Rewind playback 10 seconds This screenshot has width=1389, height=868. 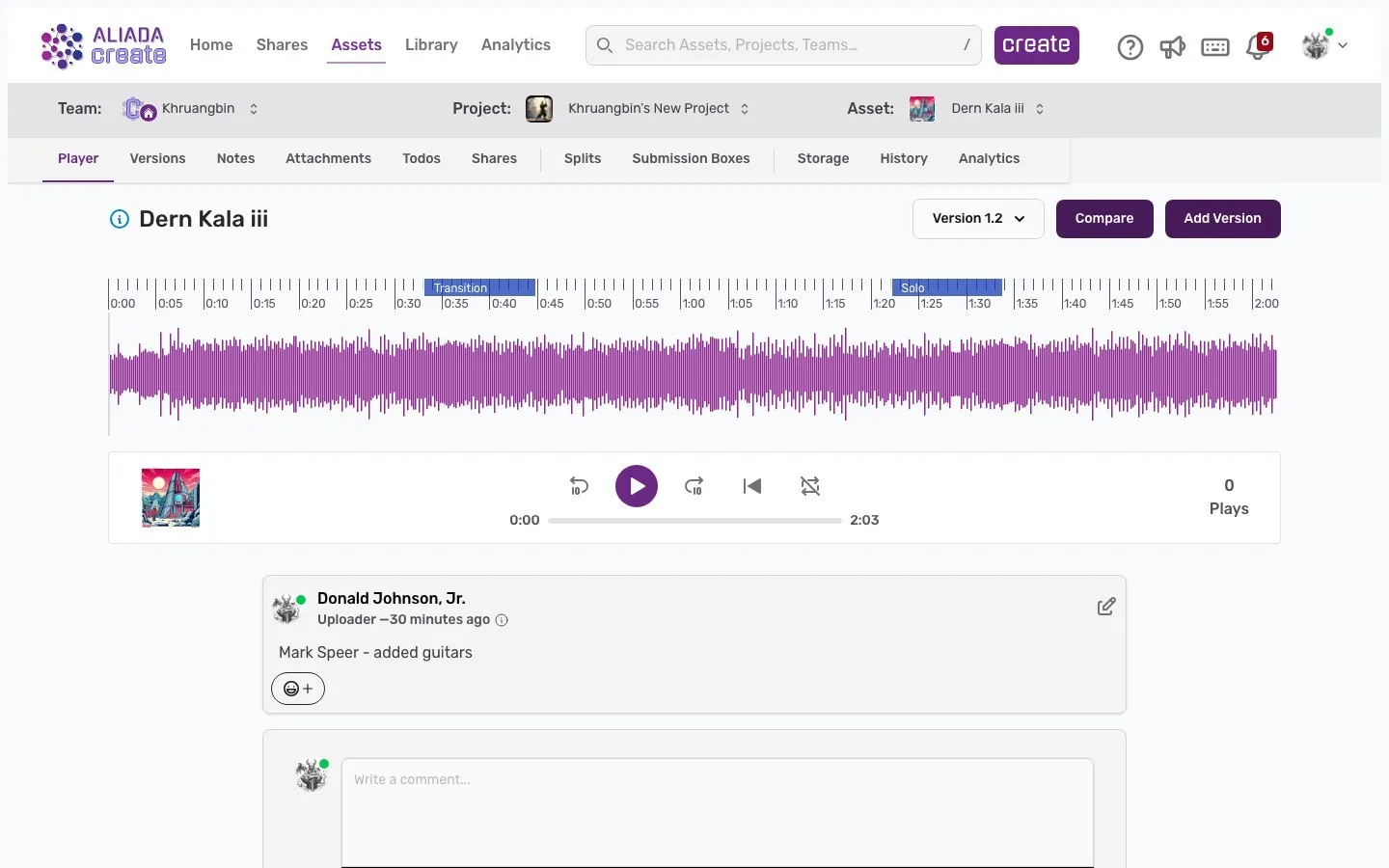(x=579, y=486)
